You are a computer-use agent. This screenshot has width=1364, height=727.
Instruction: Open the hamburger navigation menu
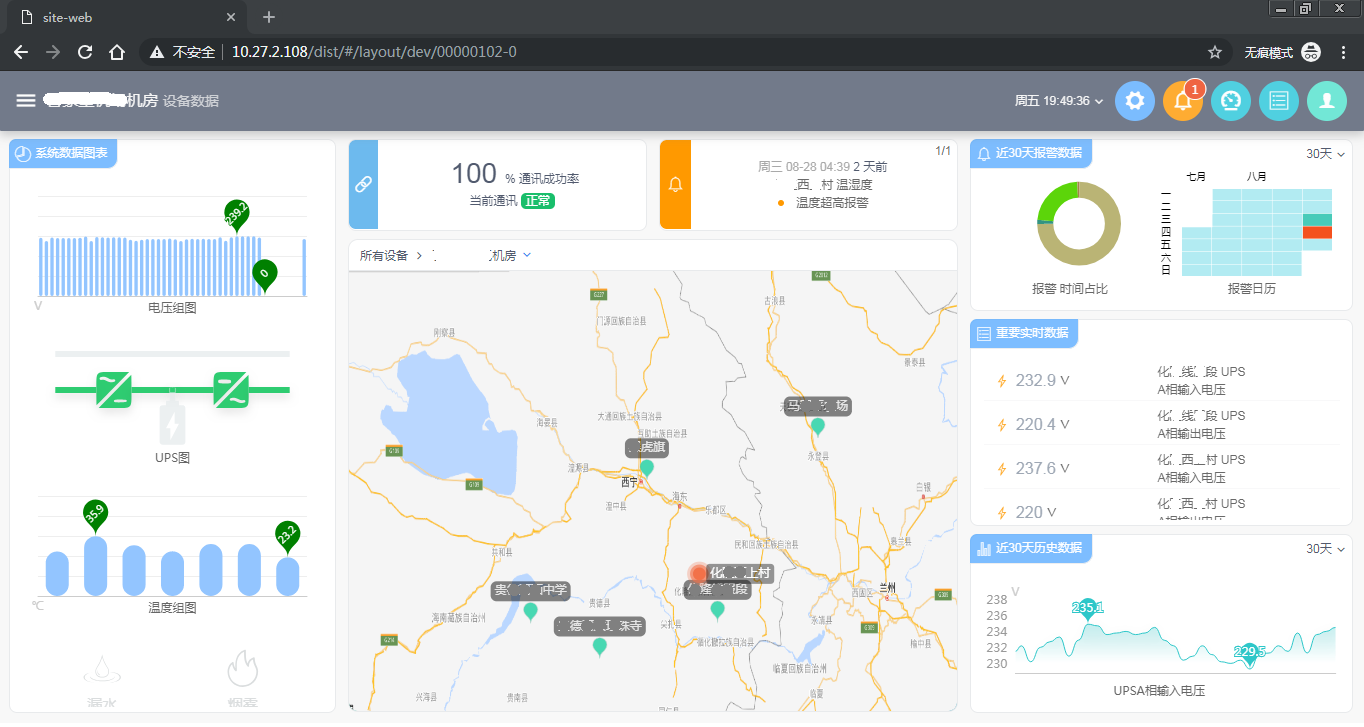pyautogui.click(x=26, y=100)
